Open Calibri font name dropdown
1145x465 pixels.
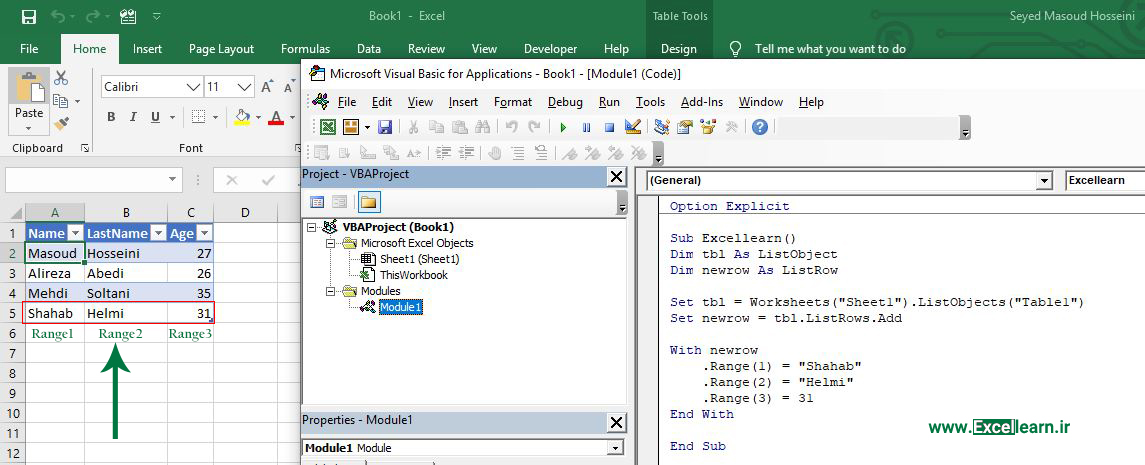(x=194, y=87)
